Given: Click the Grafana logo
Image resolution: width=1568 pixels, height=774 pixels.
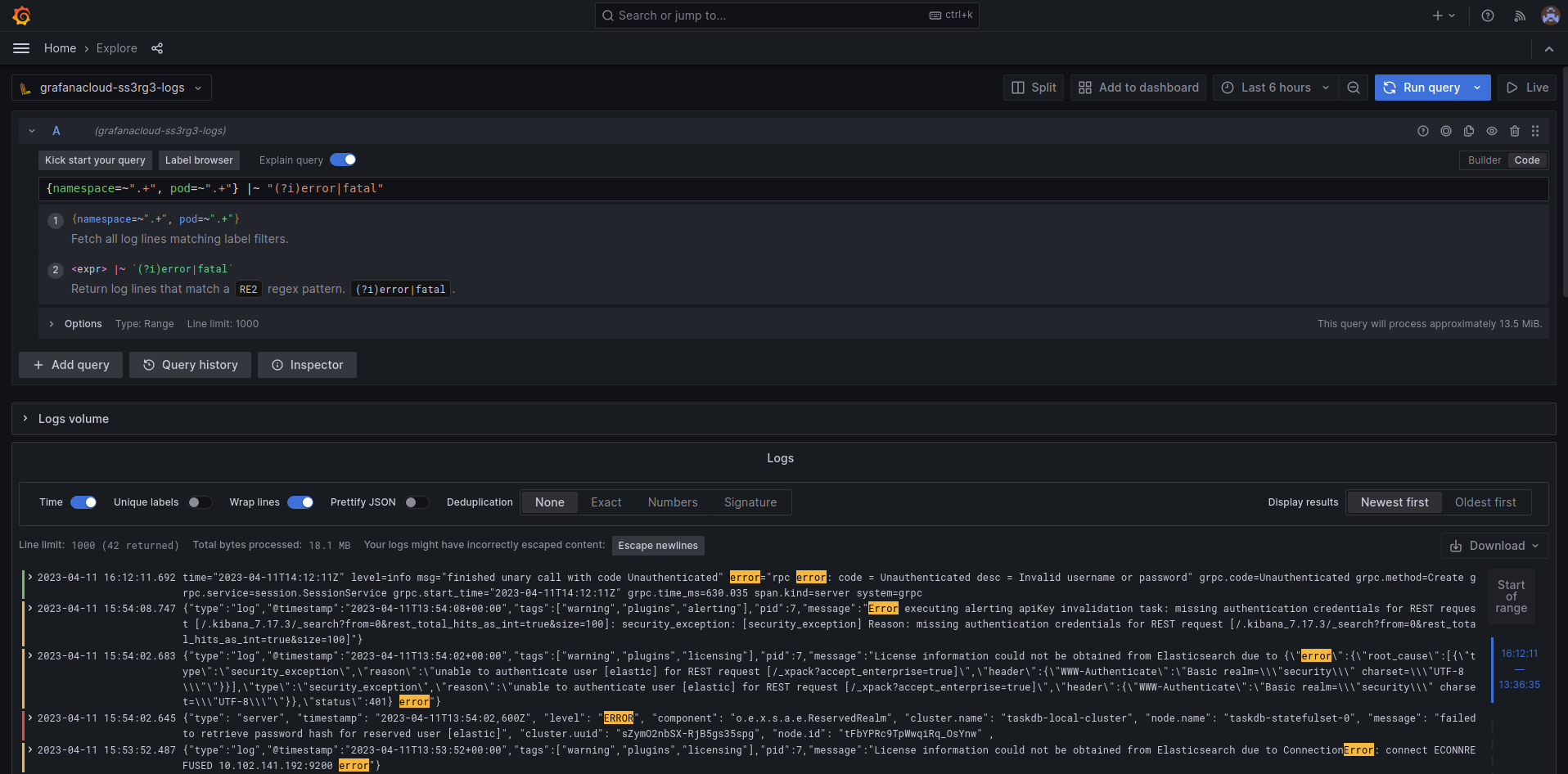Looking at the screenshot, I should (22, 16).
